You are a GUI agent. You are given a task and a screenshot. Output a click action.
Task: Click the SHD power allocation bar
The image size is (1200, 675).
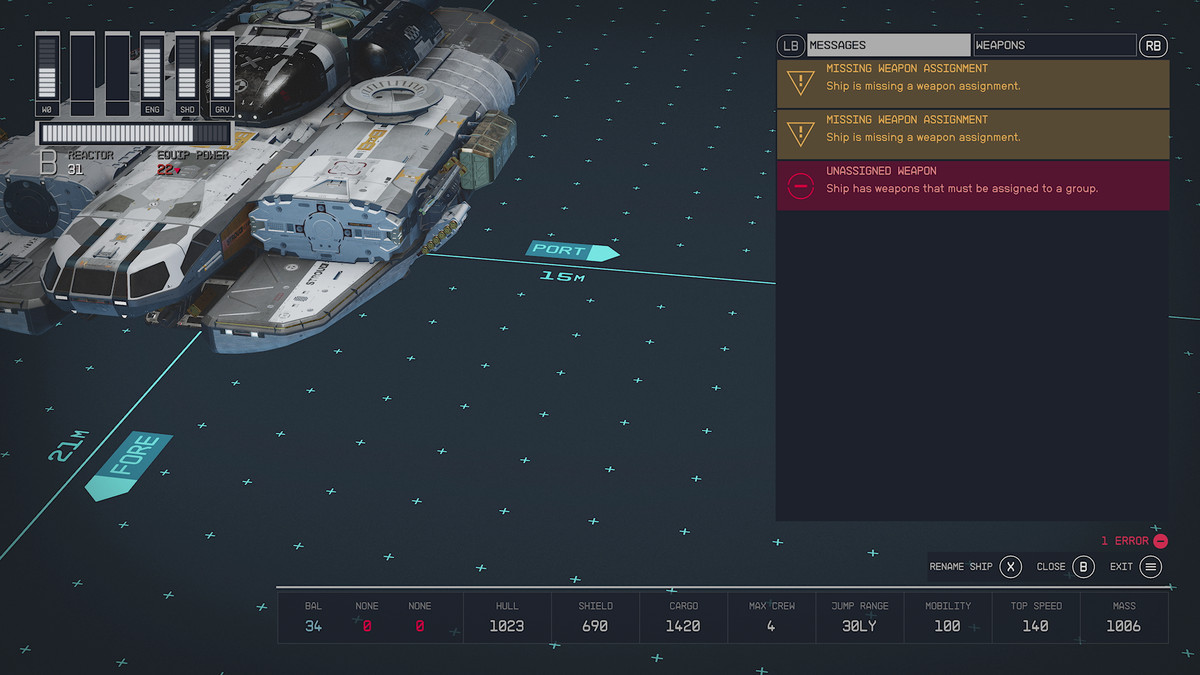click(187, 75)
